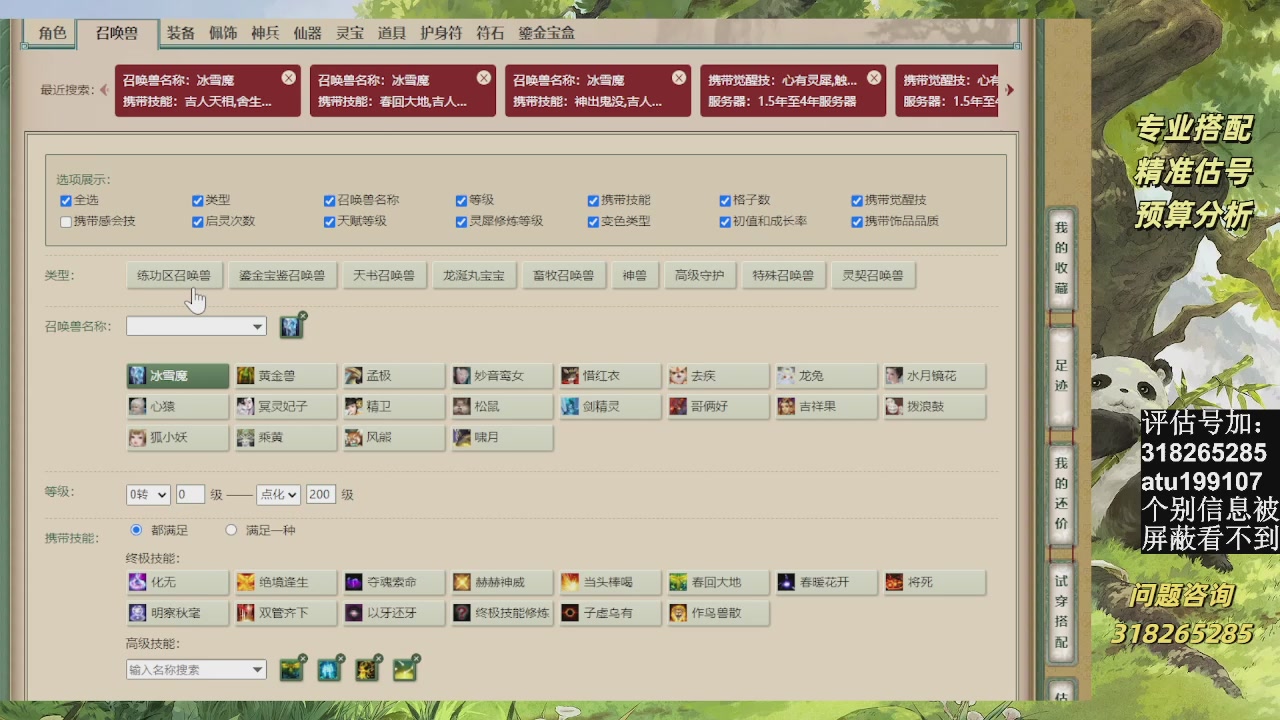Select the 将死 ultimate skill
Screen dimensions: 1280x720
coord(934,582)
